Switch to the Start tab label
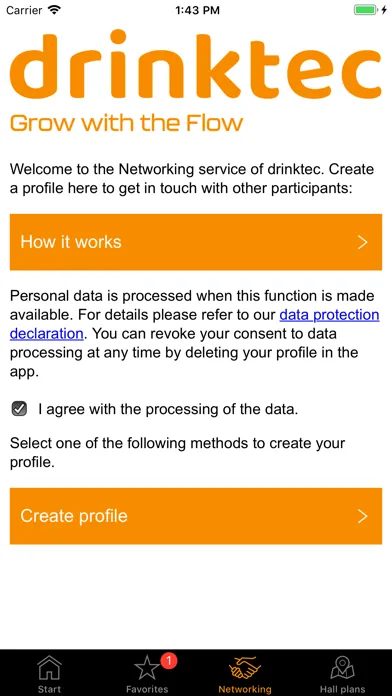 click(x=49, y=689)
